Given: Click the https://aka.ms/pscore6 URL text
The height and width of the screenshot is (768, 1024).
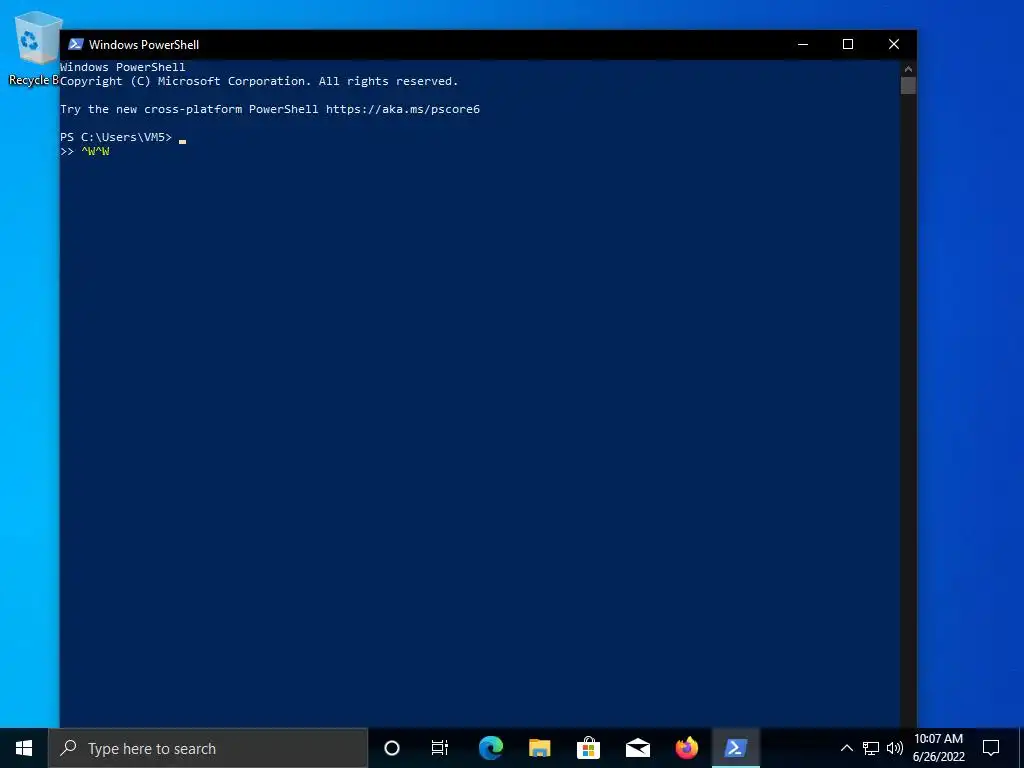Looking at the screenshot, I should point(403,109).
